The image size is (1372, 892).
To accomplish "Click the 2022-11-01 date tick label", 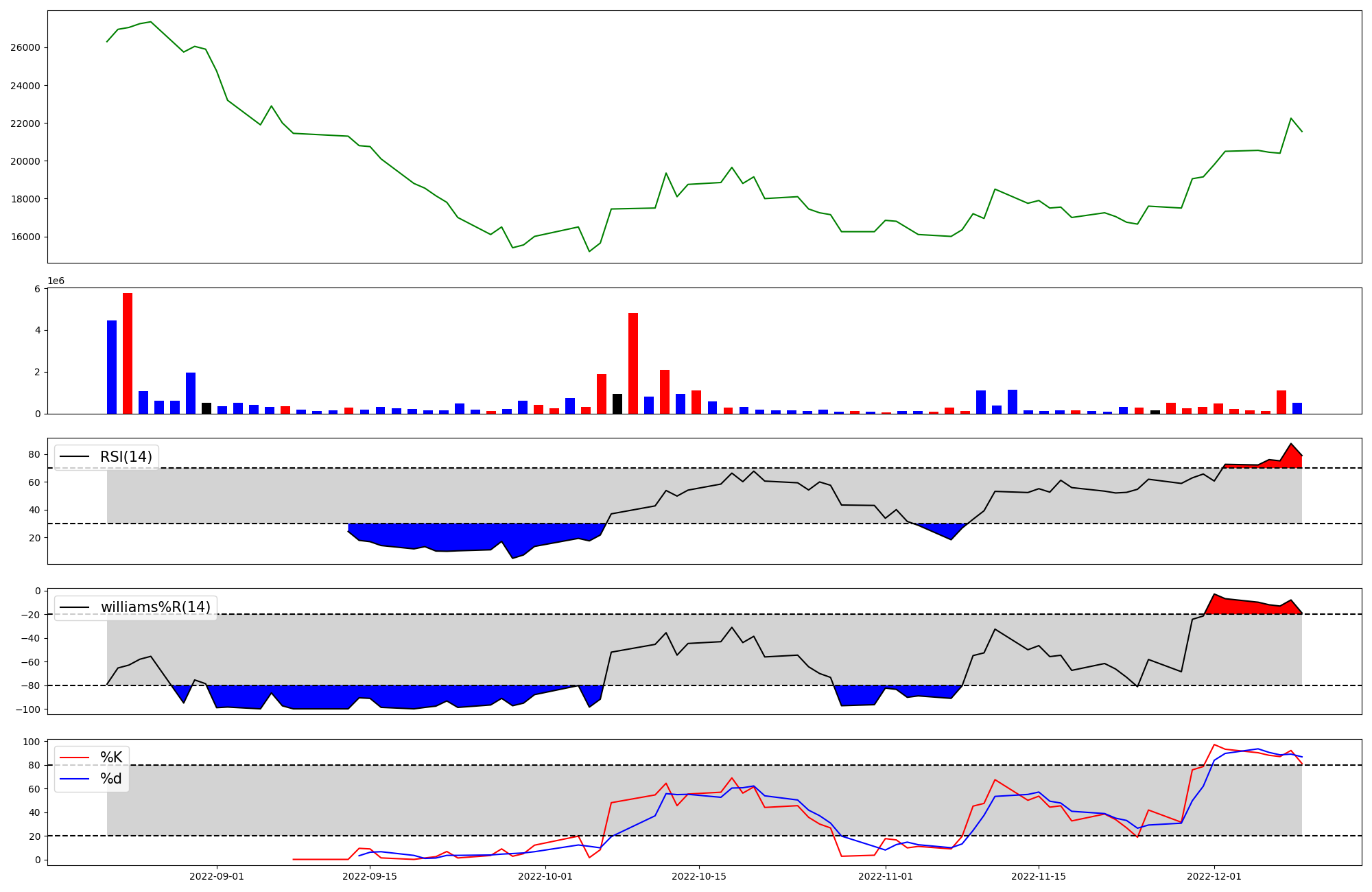I will (x=886, y=876).
